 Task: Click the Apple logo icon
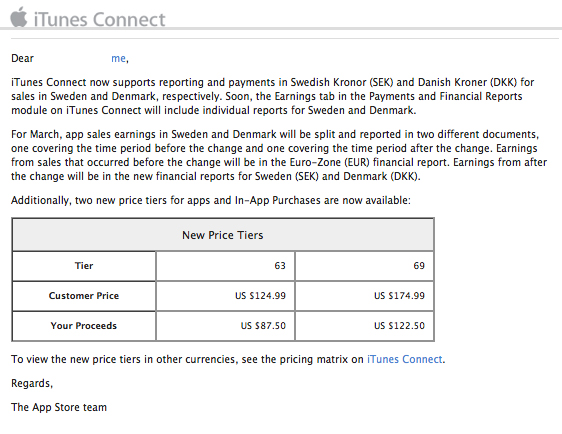point(19,17)
